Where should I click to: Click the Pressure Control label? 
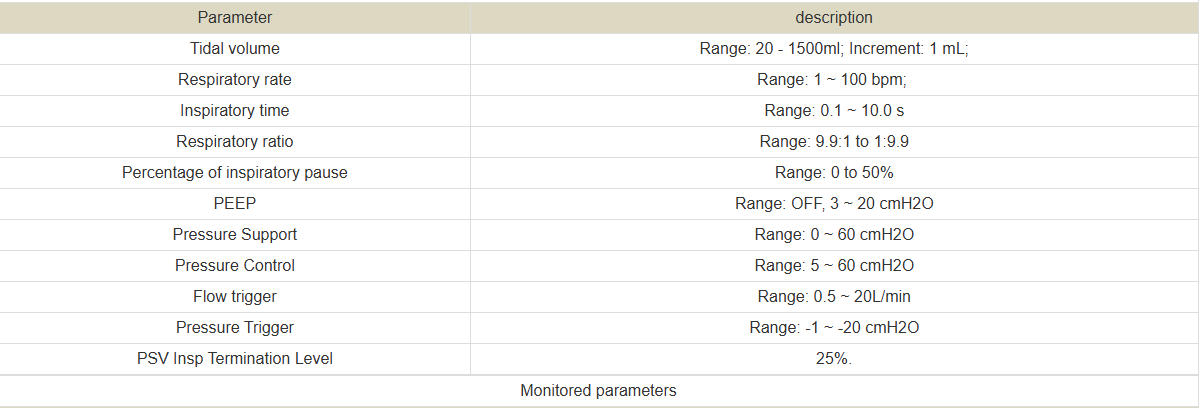click(235, 265)
